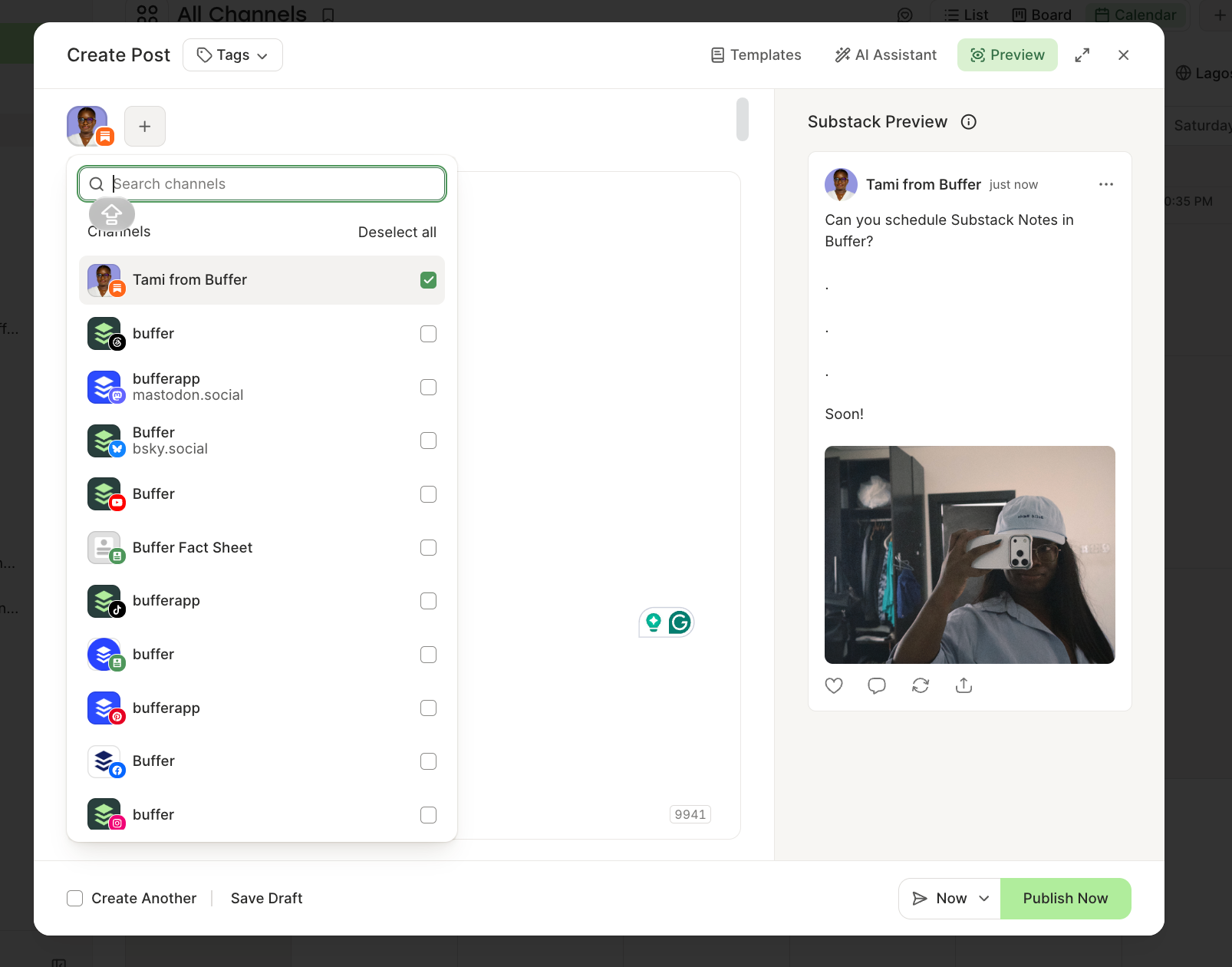Open the Now scheduling dropdown

point(950,899)
